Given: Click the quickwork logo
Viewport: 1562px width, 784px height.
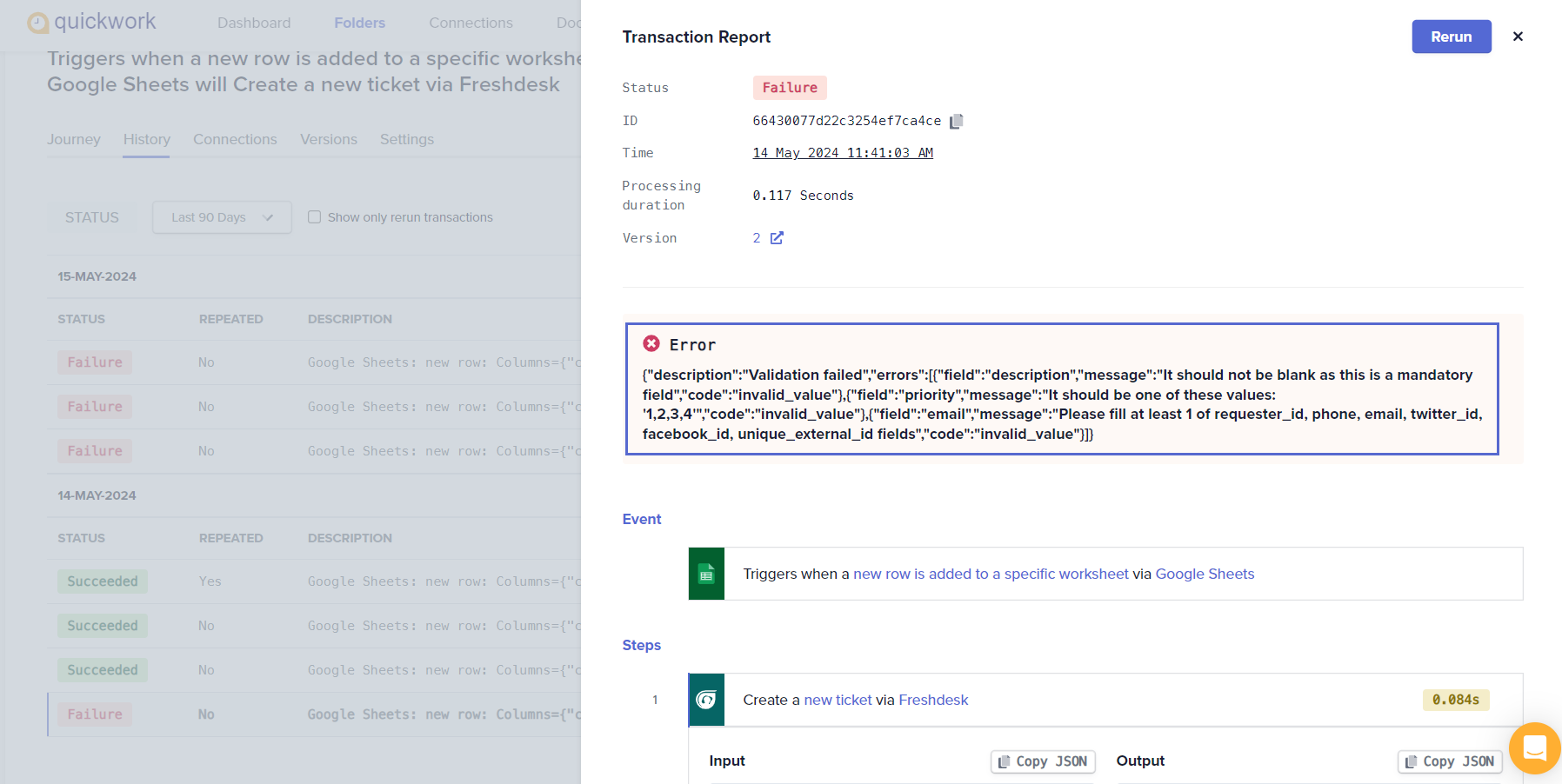Looking at the screenshot, I should click(x=92, y=22).
